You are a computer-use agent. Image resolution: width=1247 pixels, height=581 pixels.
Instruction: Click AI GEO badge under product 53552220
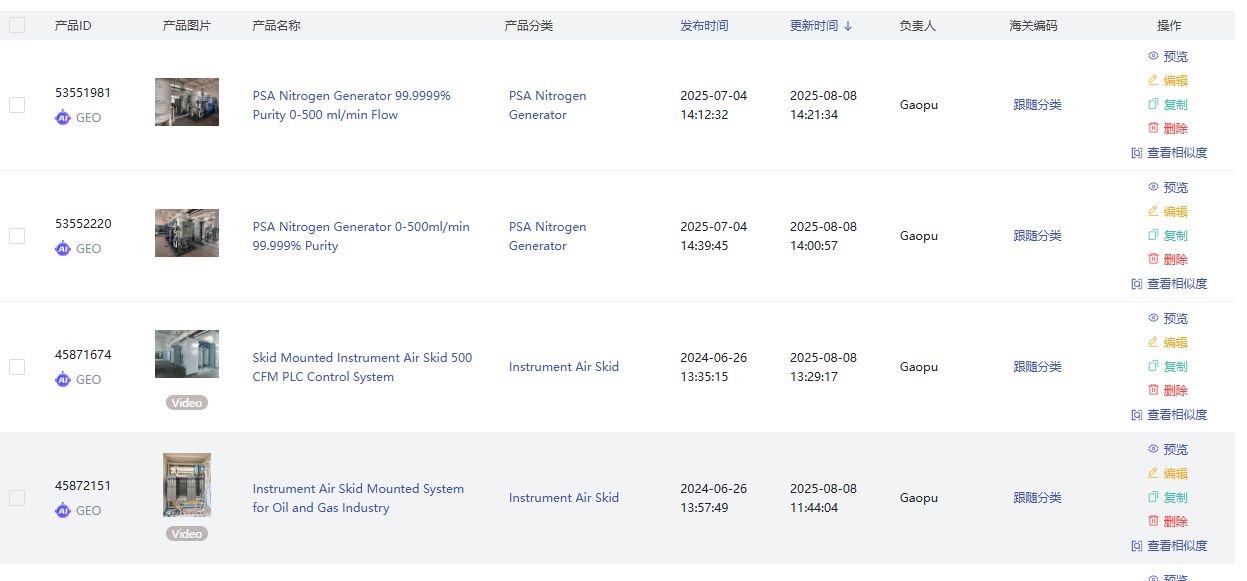[x=63, y=249]
